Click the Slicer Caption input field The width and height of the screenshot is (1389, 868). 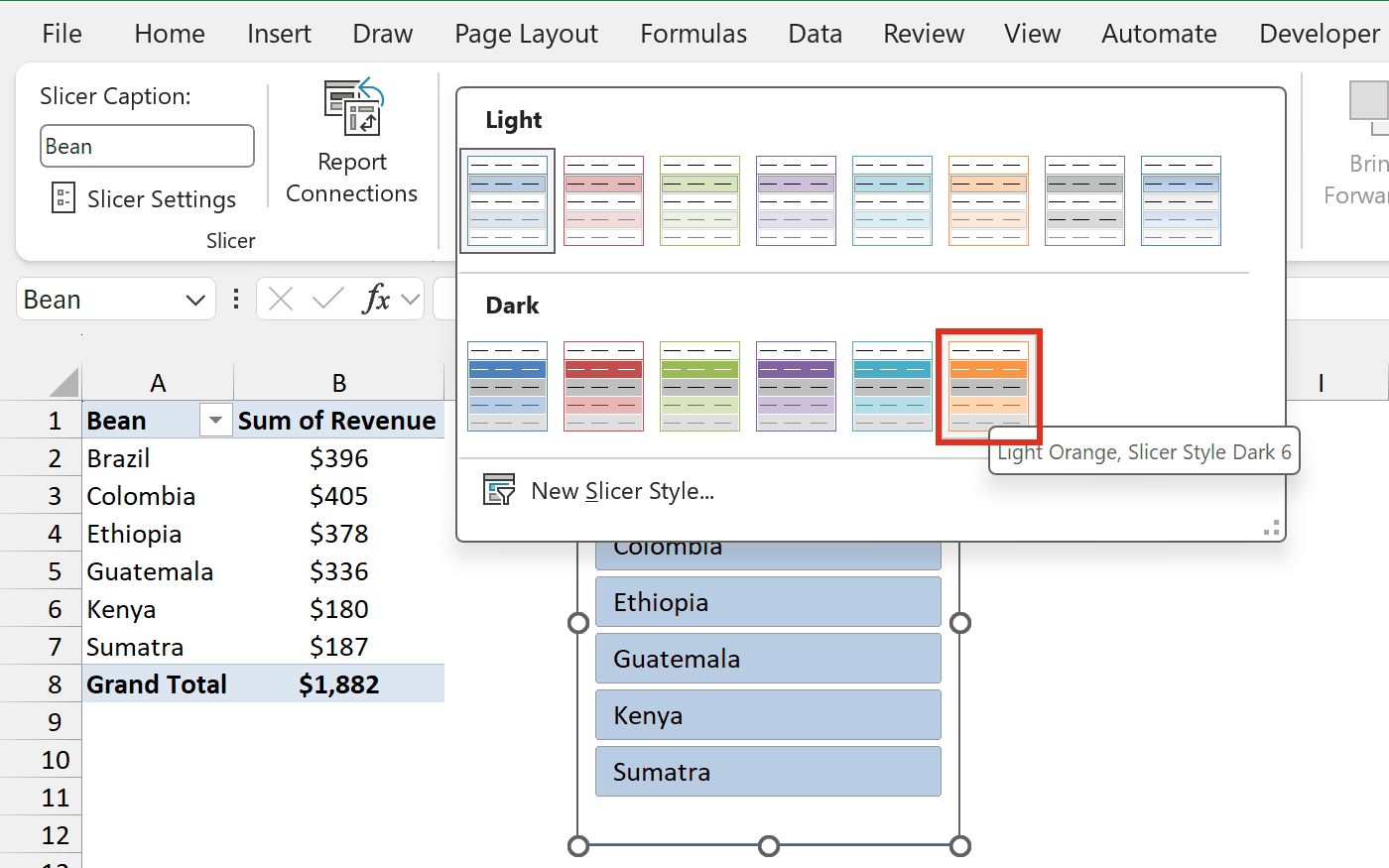147,146
